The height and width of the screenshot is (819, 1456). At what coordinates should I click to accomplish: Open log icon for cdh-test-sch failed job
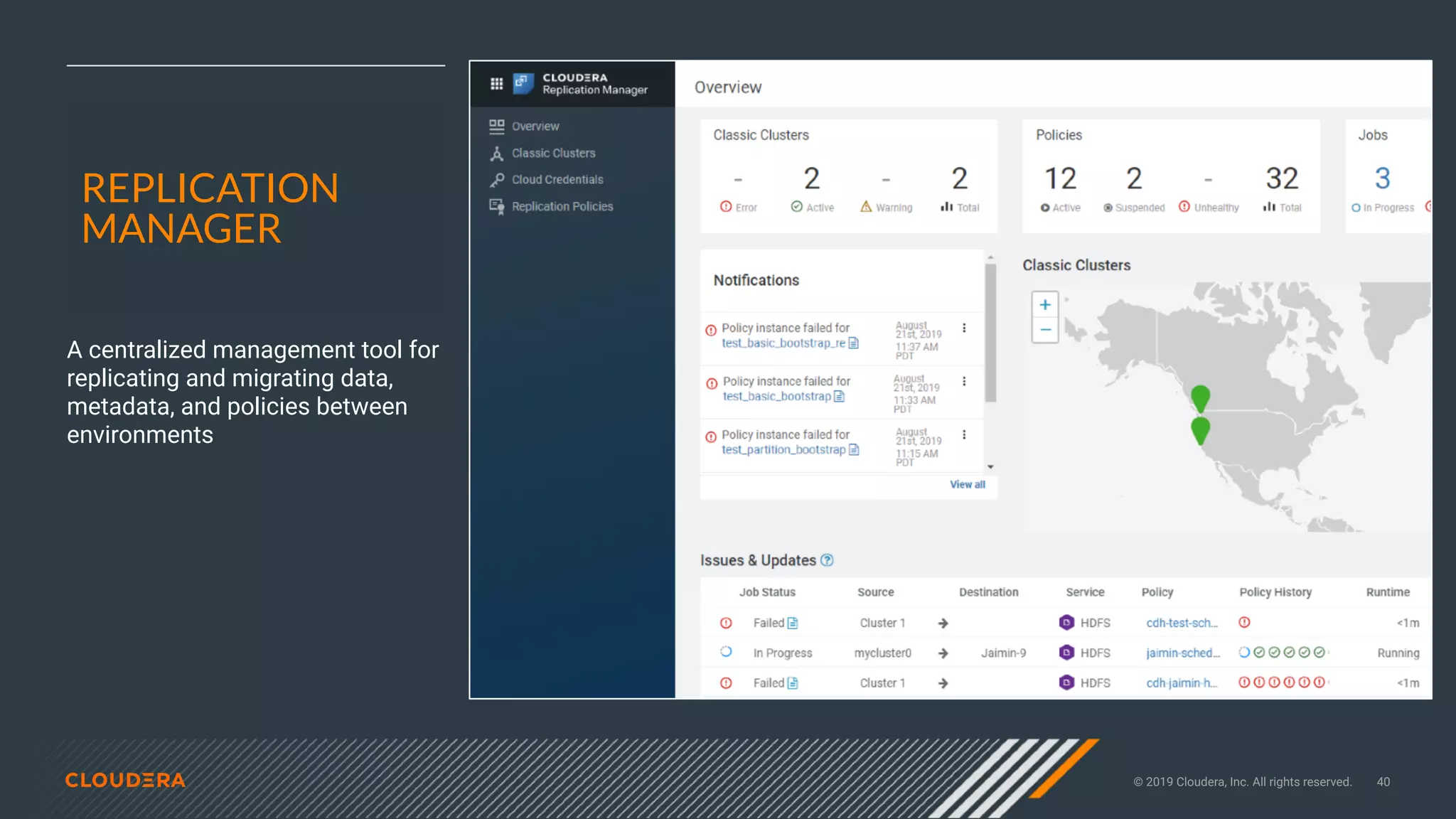[x=793, y=623]
